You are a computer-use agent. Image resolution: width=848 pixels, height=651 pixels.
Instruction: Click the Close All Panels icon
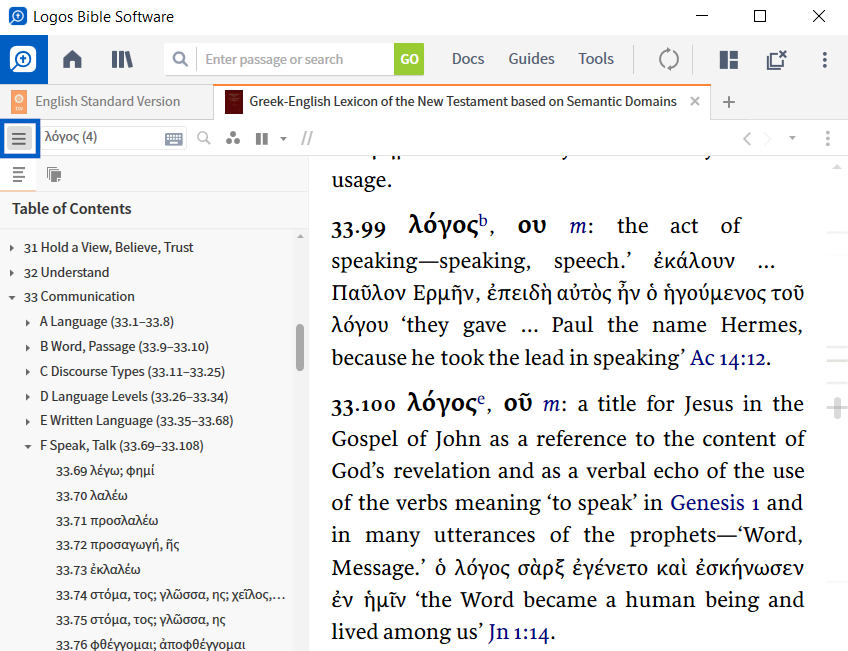click(x=777, y=60)
